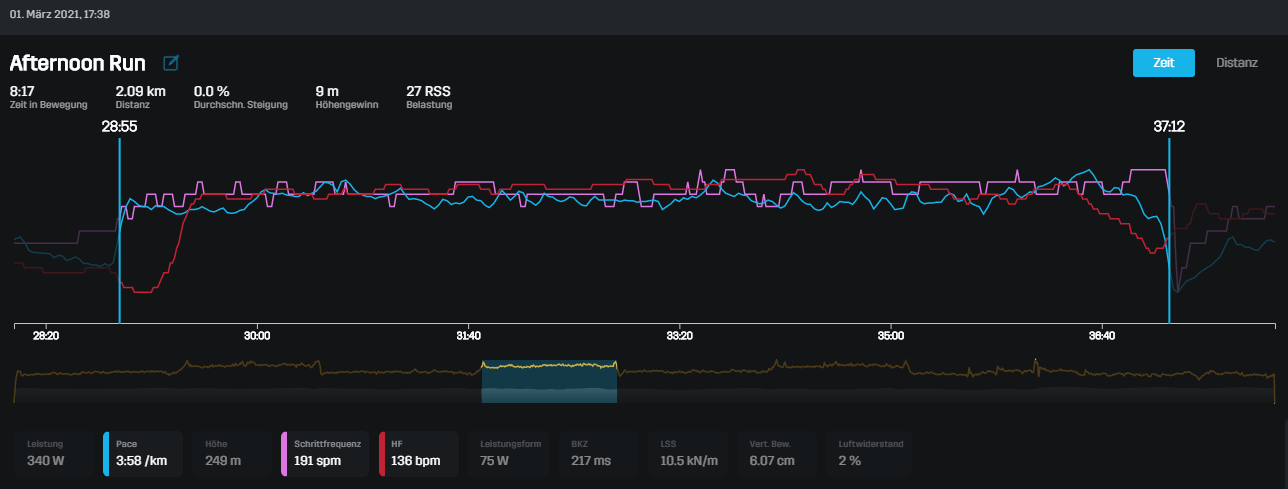Switch to the Distanz view
The width and height of the screenshot is (1288, 489).
pyautogui.click(x=1236, y=62)
